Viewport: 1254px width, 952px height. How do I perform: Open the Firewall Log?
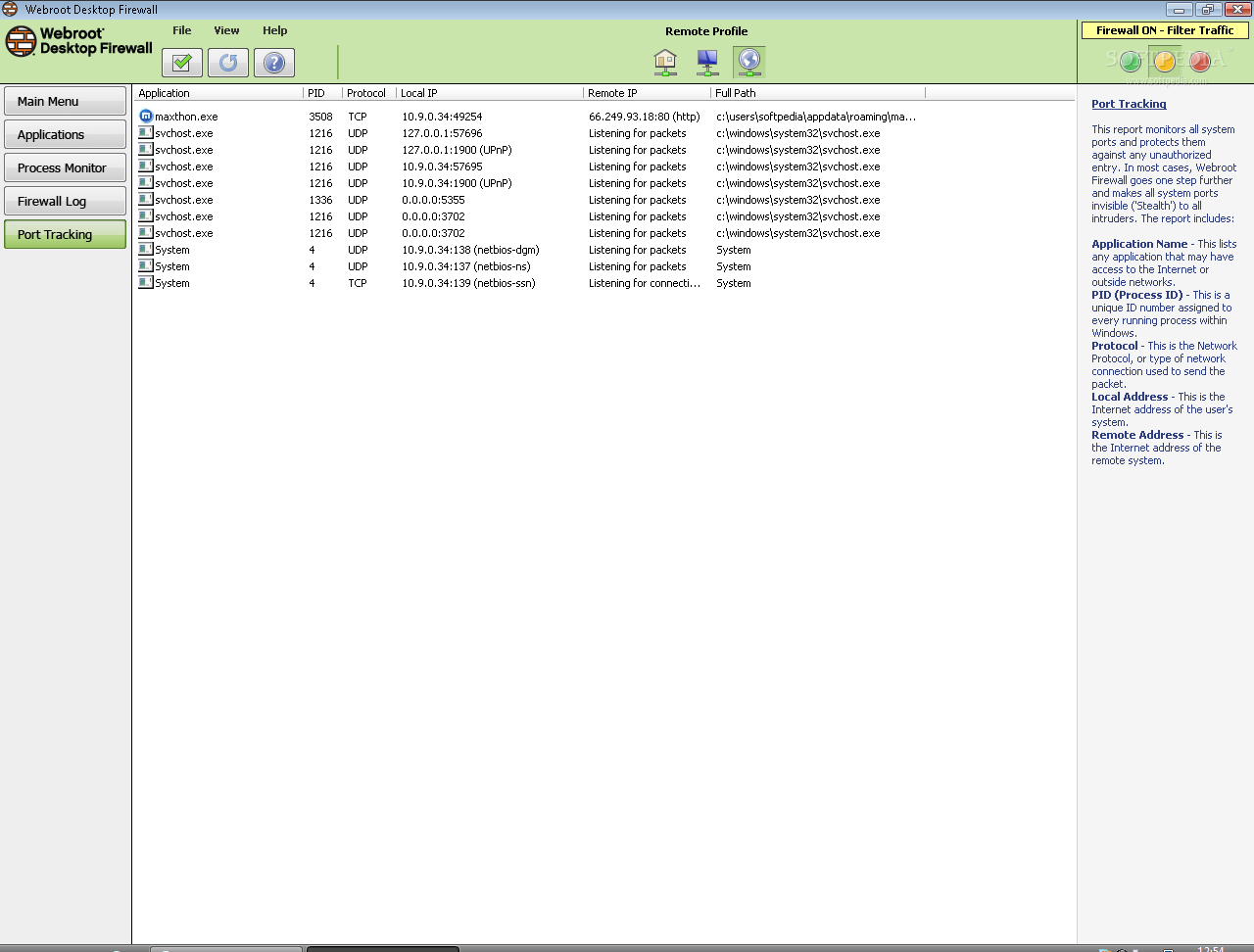pos(65,201)
